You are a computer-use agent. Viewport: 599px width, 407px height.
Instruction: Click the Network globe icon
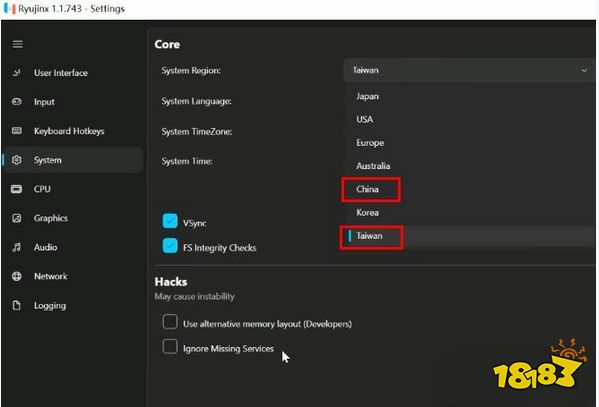pyautogui.click(x=16, y=276)
